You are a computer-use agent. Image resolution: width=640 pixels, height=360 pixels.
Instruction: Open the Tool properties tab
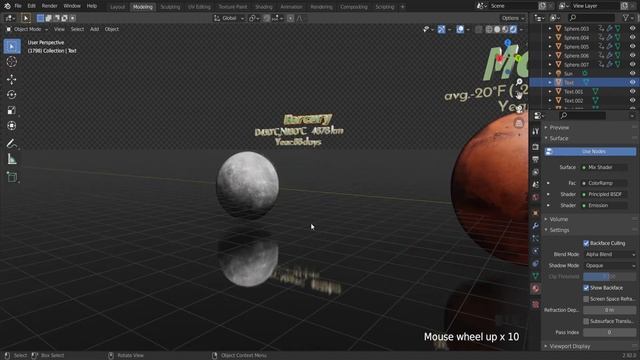pyautogui.click(x=536, y=132)
